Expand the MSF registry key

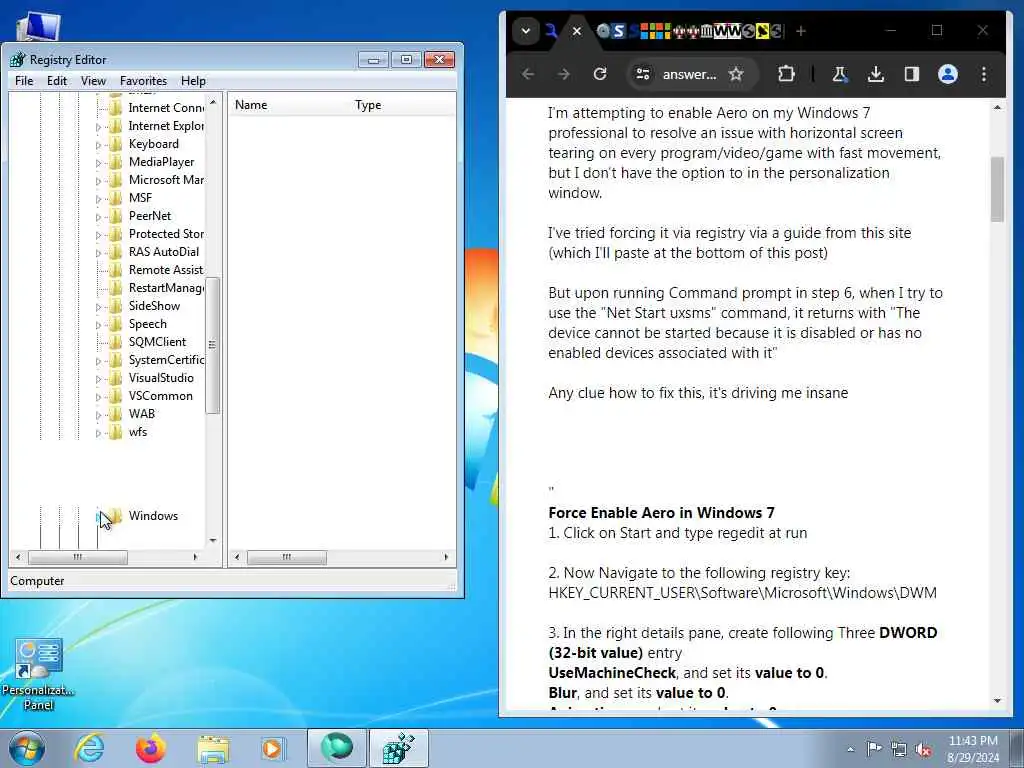pos(99,199)
